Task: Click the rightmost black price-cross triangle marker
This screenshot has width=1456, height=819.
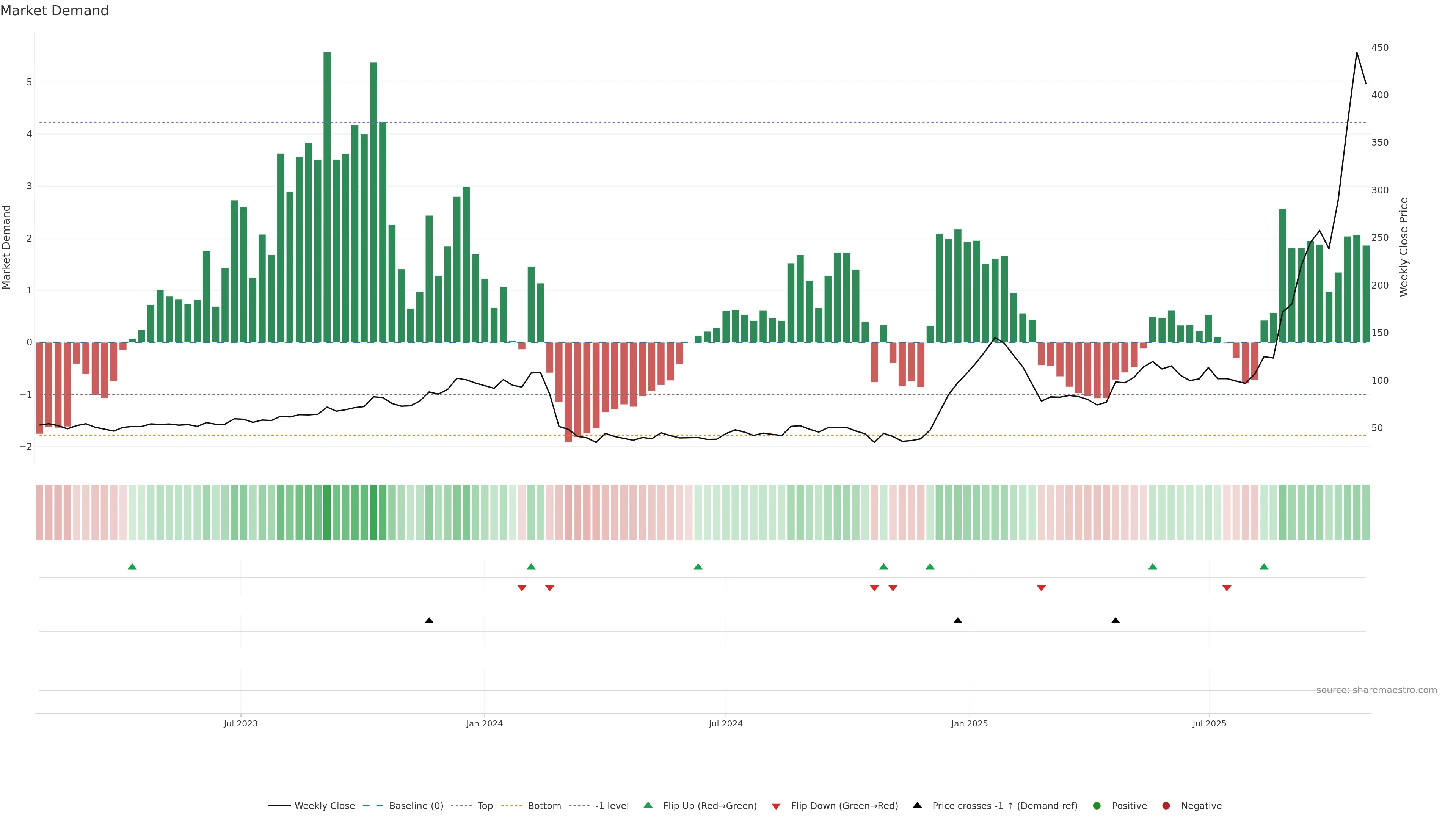Action: point(1115,621)
